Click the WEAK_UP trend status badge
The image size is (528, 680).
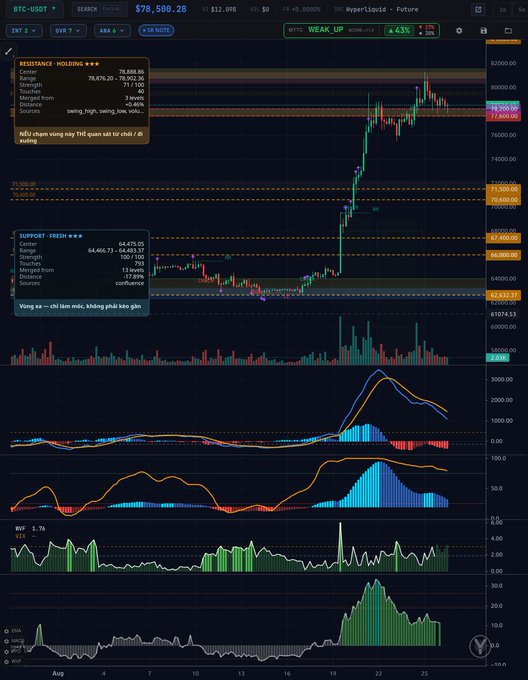tap(326, 30)
